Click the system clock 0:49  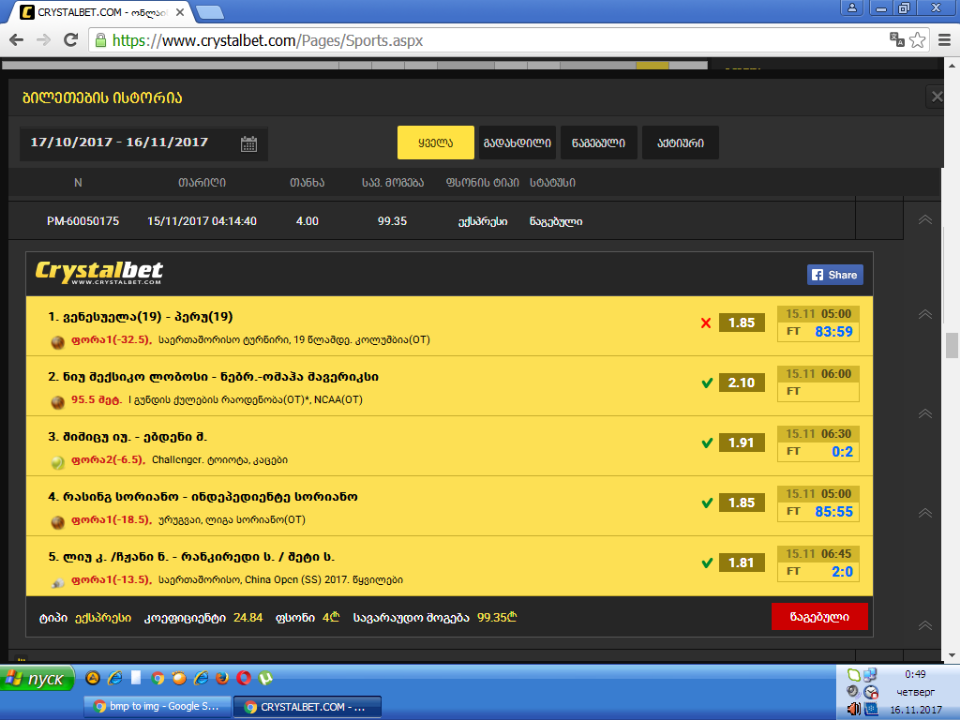(x=915, y=674)
